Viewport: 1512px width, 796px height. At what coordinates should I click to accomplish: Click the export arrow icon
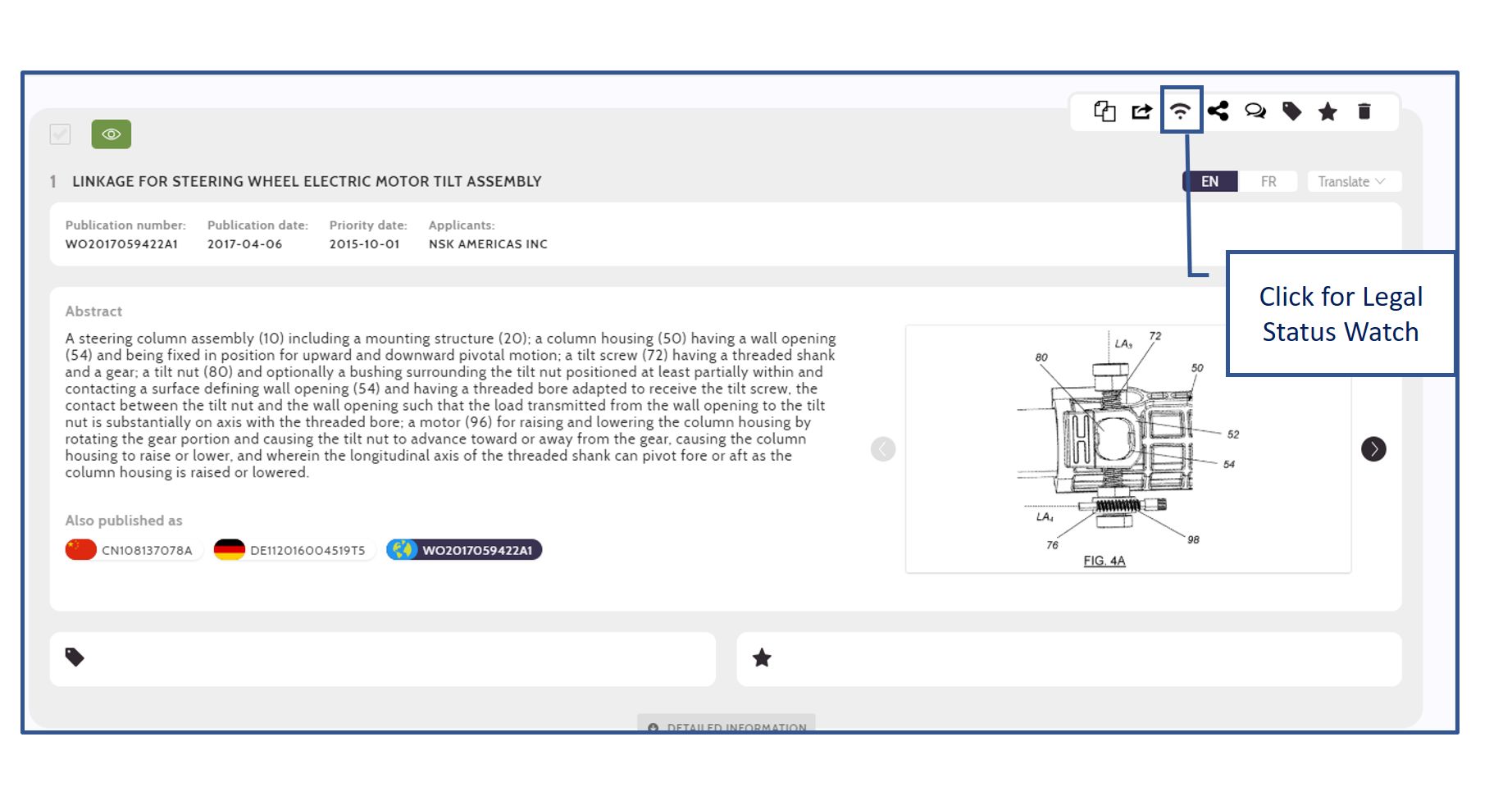click(1141, 111)
